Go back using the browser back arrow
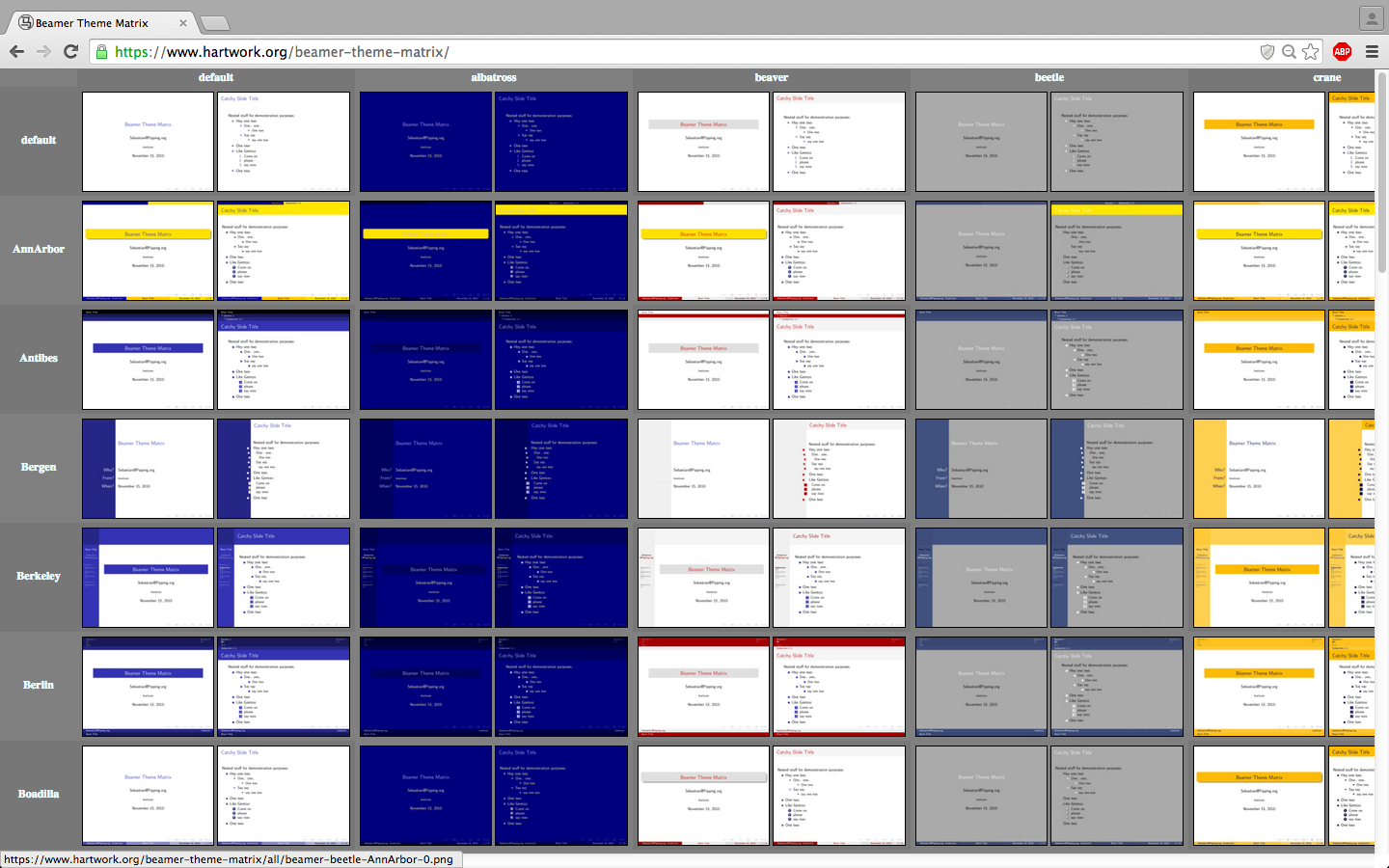 16,52
